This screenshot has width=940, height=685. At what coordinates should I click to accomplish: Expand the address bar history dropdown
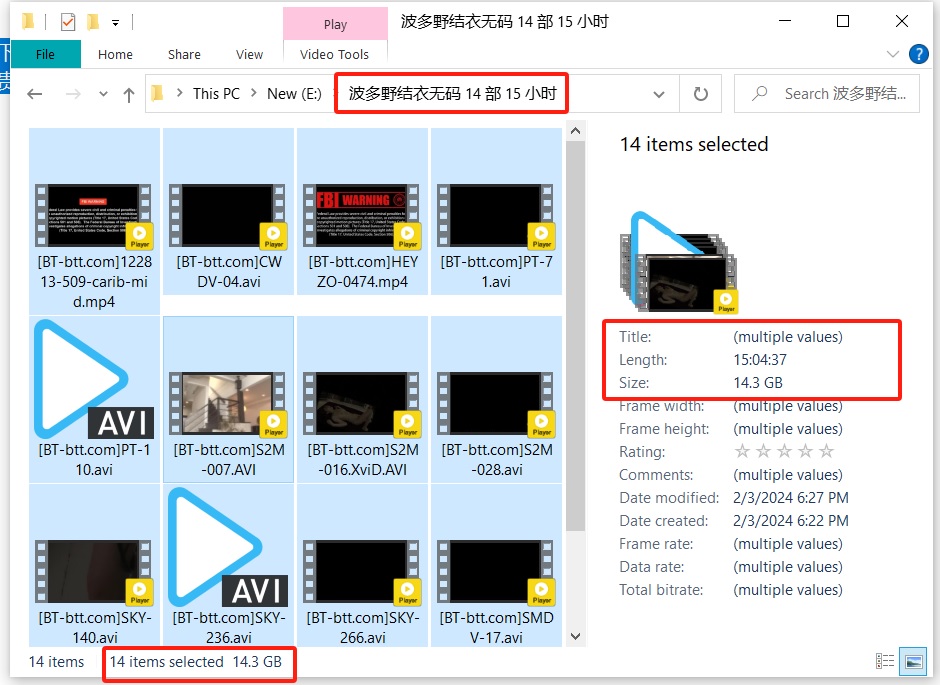click(659, 94)
